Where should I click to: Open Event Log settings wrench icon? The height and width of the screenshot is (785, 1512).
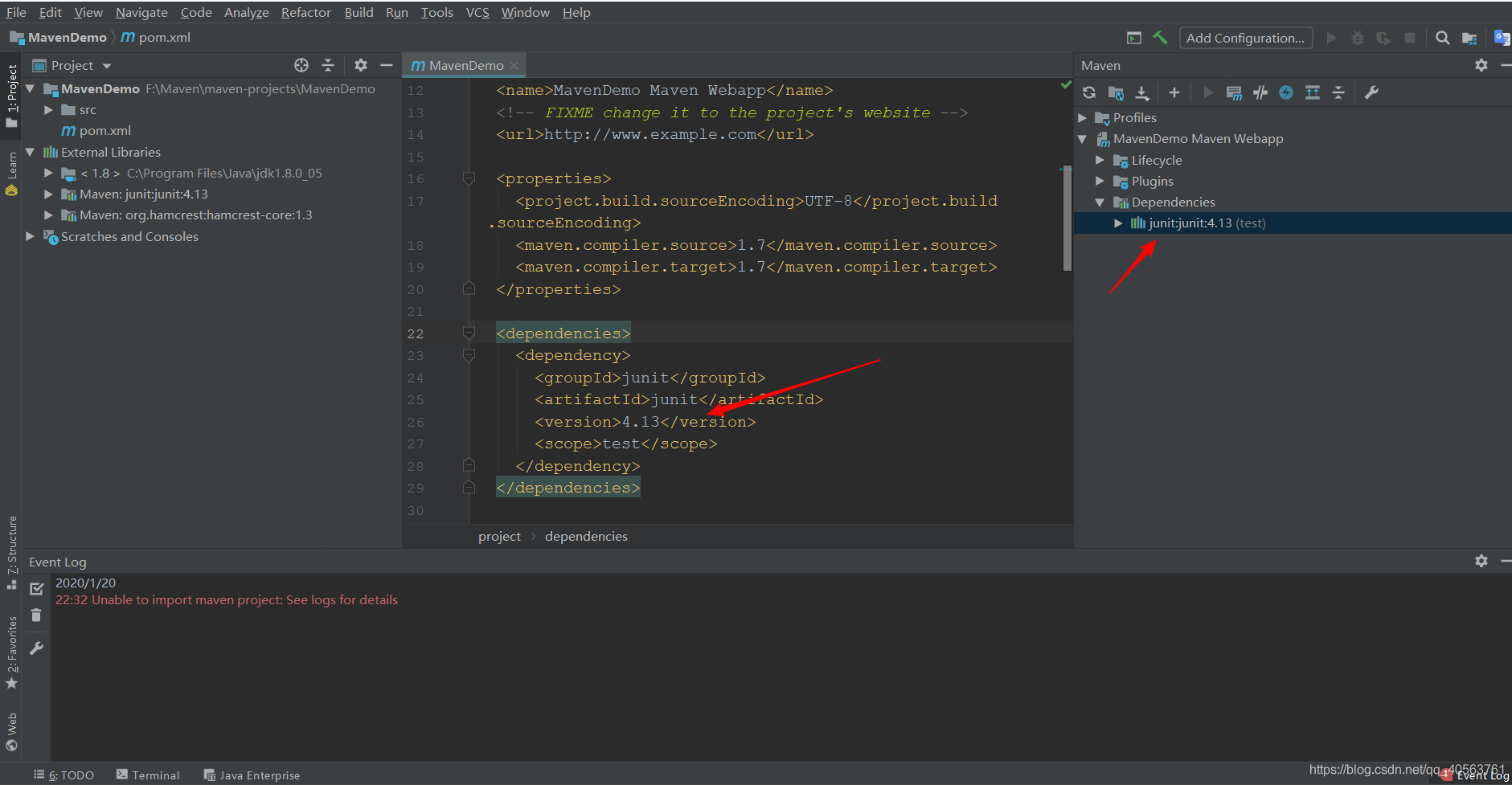coord(36,648)
